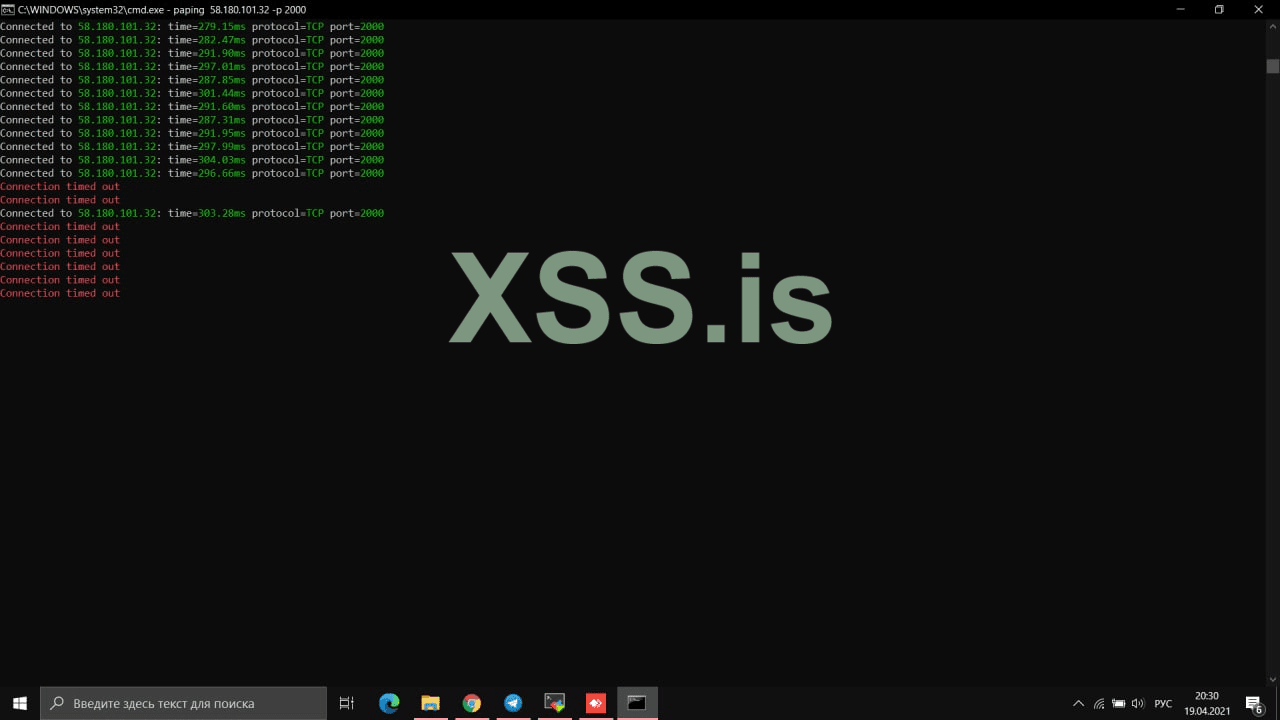The width and height of the screenshot is (1280, 720).
Task: Click the output line with time=301.44ms
Action: (192, 93)
